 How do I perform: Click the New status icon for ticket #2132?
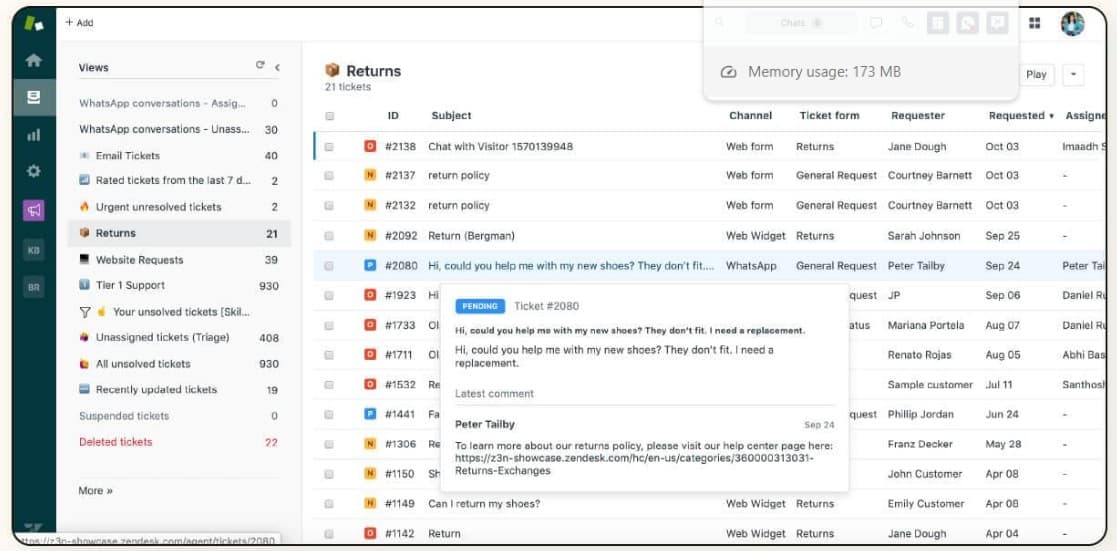(x=370, y=205)
